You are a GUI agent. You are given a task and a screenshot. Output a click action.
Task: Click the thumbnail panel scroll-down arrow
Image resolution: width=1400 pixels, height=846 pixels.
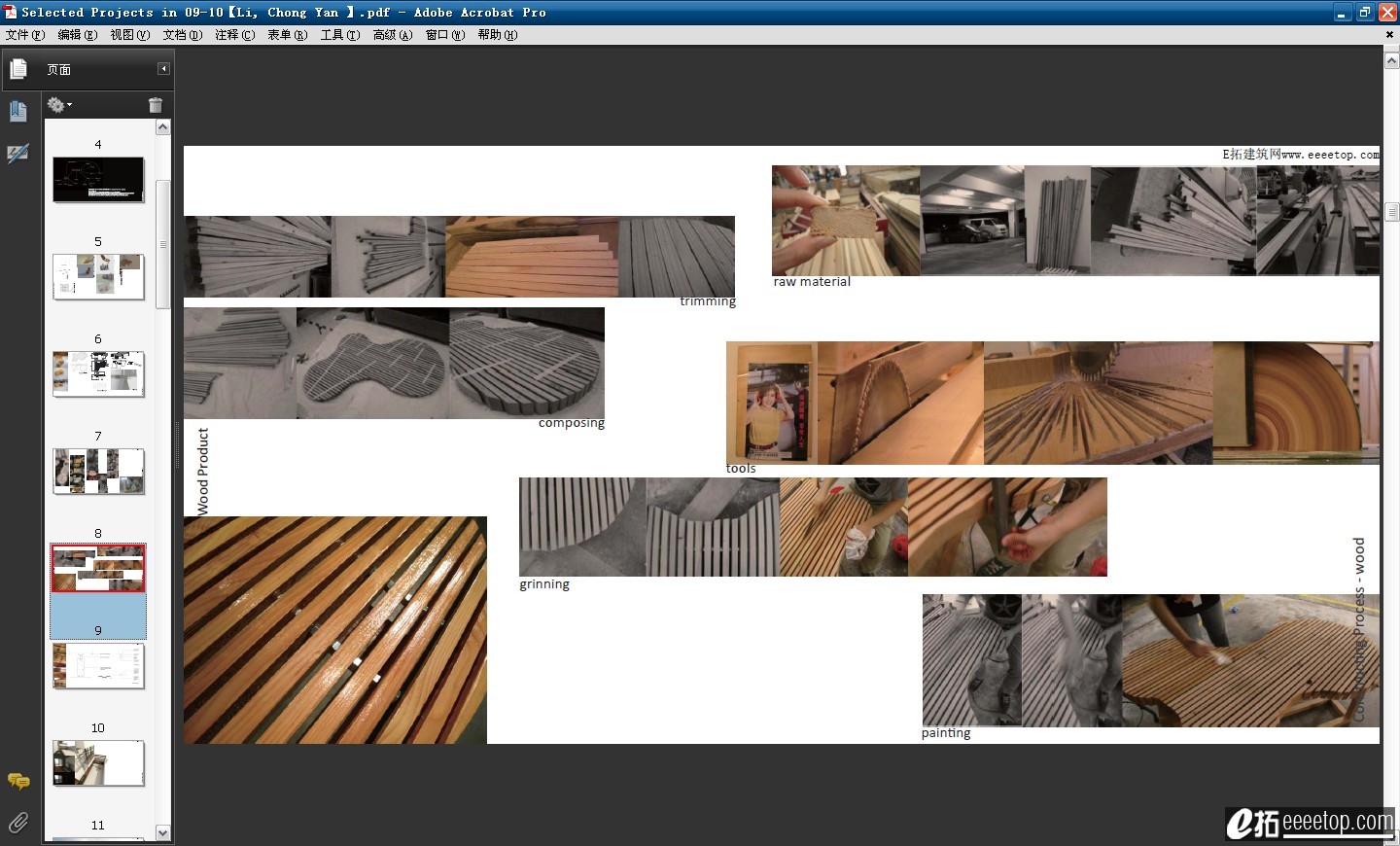163,833
